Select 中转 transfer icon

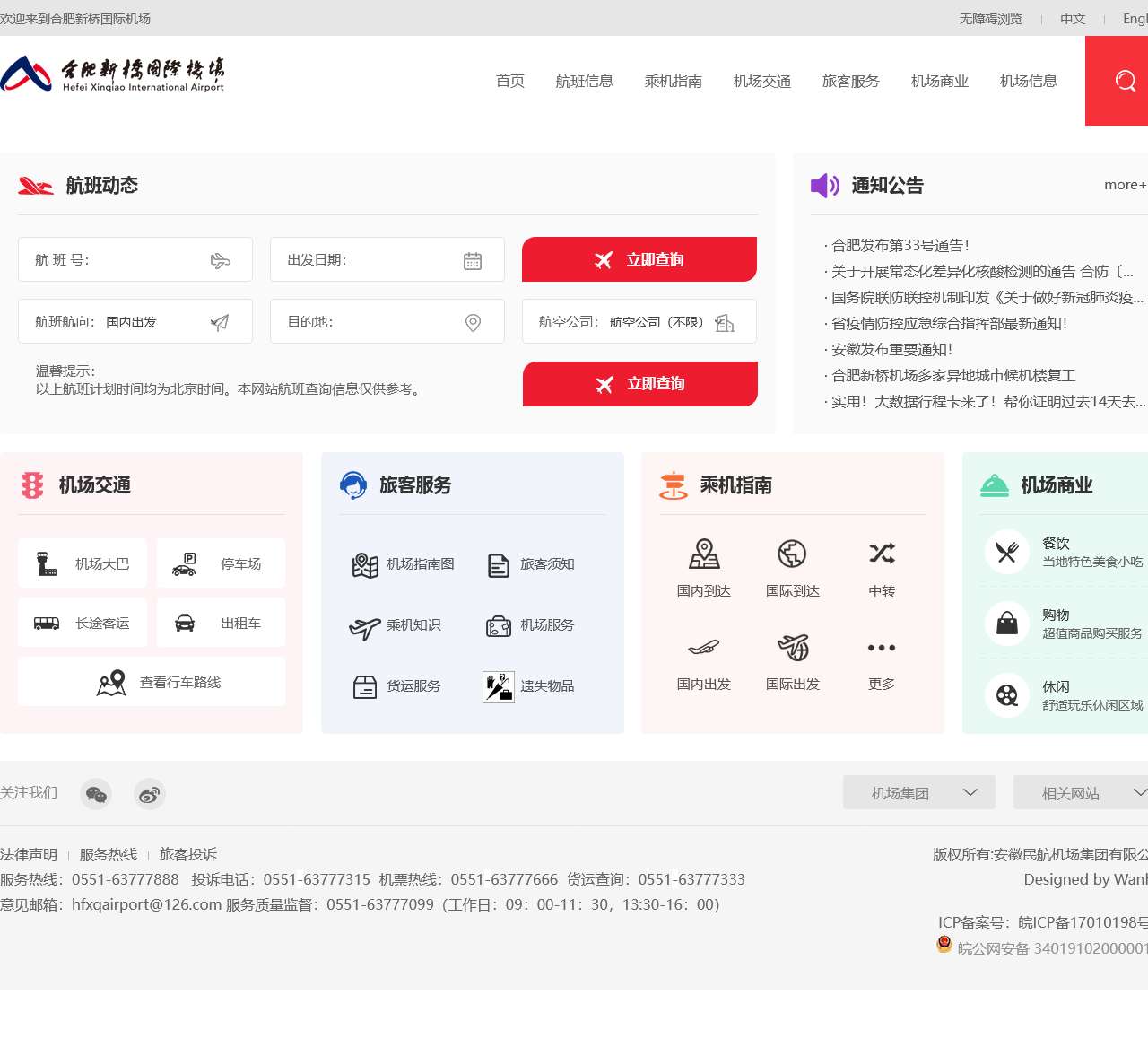tap(882, 554)
